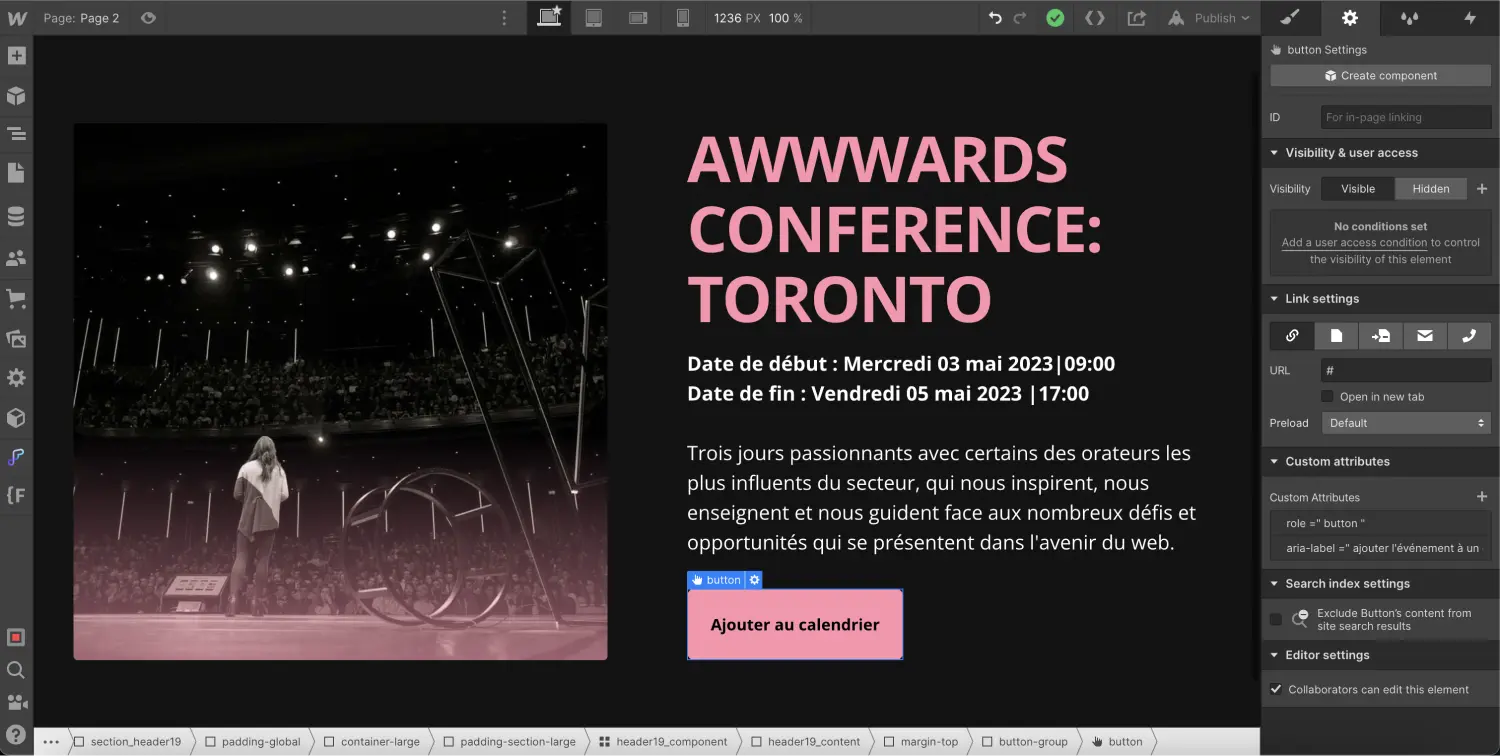
Task: Select section_header19 in the breadcrumb
Action: click(x=128, y=742)
